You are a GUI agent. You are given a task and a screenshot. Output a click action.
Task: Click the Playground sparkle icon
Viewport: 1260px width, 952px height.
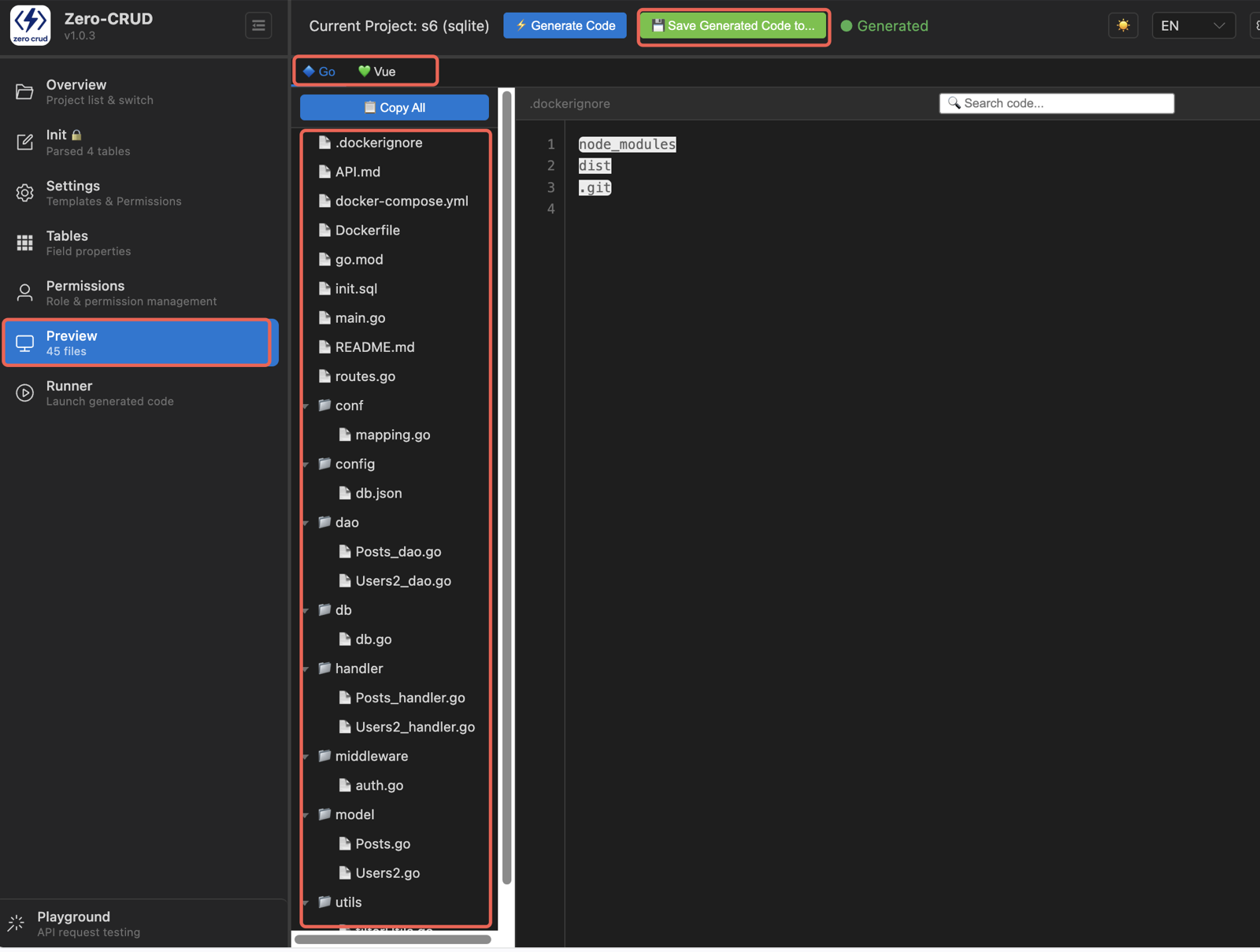[x=16, y=924]
